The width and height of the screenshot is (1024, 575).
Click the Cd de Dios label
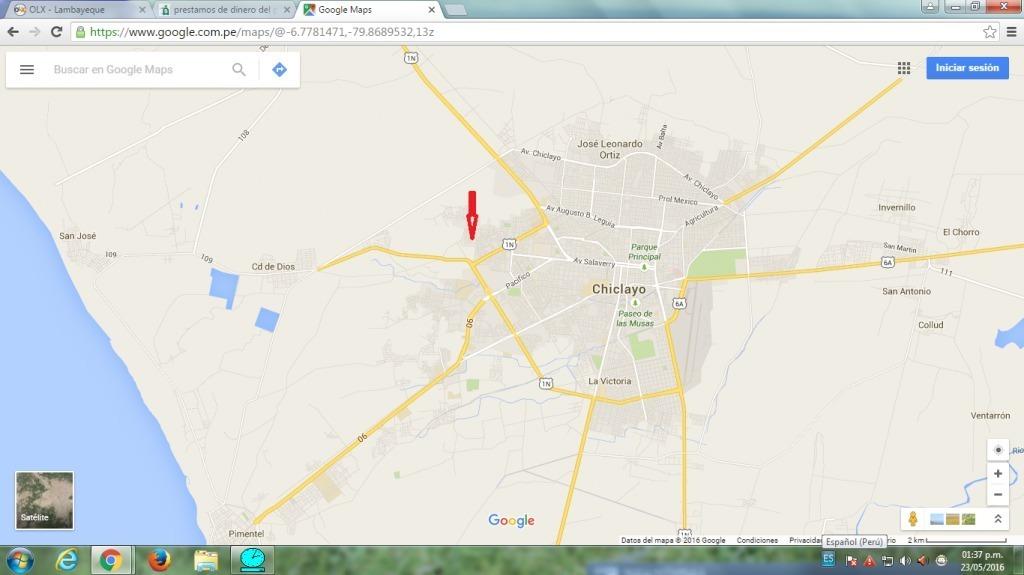point(273,267)
